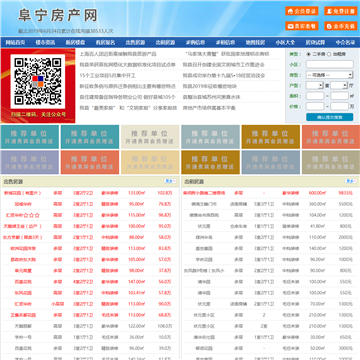
Task: Open the 厅 count dropdown under 户型
Action: tap(339, 85)
